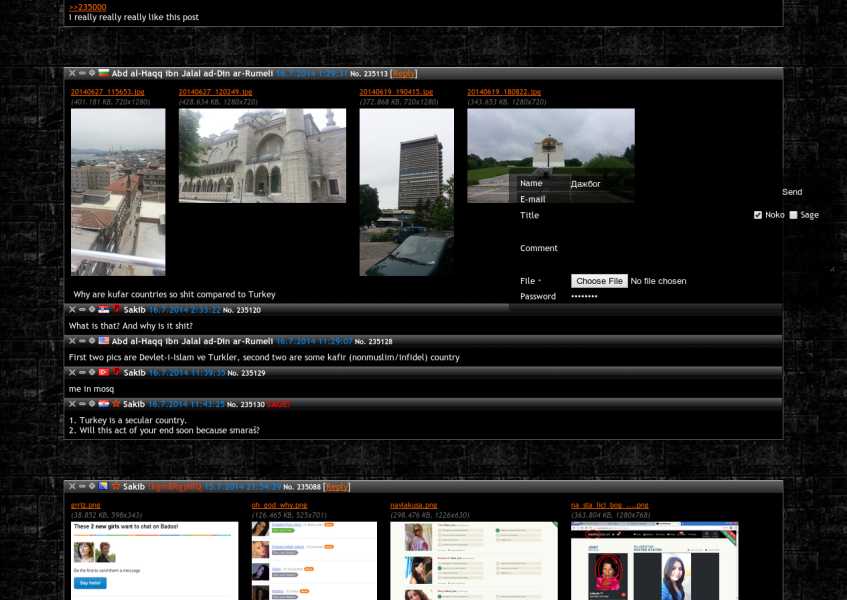Image resolution: width=847 pixels, height=600 pixels.
Task: Open file link 20140619_180822.jpg
Action: click(504, 92)
